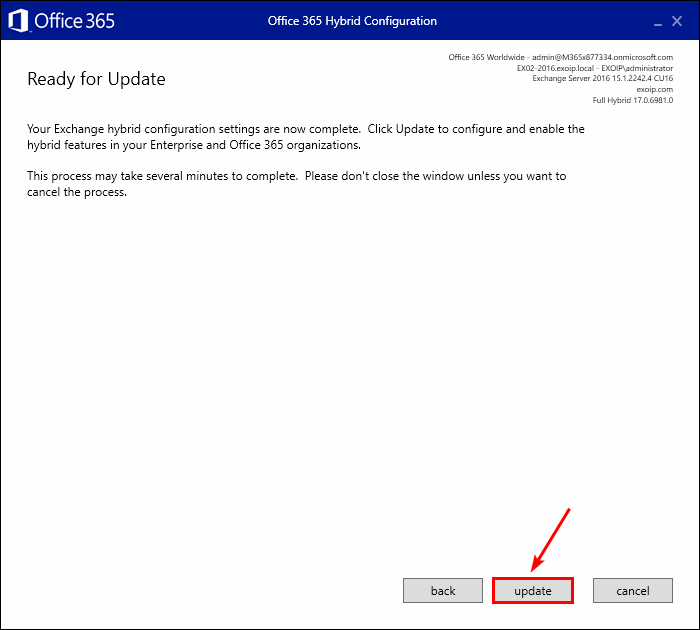This screenshot has width=700, height=630.
Task: Select the admin@M365x877334.onmicrosoft.com account text
Action: pyautogui.click(x=602, y=57)
